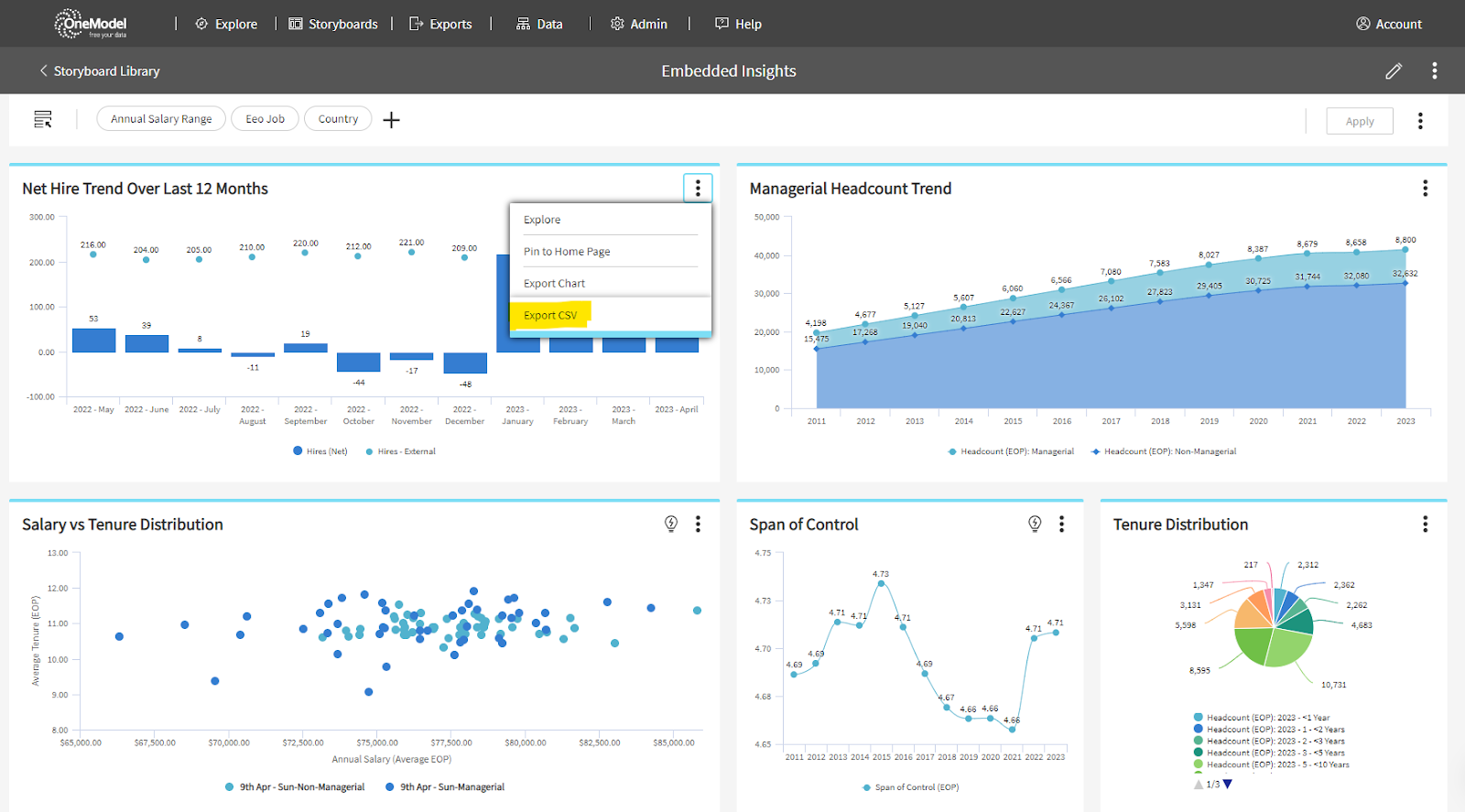Add a new filter with plus icon
This screenshot has width=1465, height=812.
391,120
